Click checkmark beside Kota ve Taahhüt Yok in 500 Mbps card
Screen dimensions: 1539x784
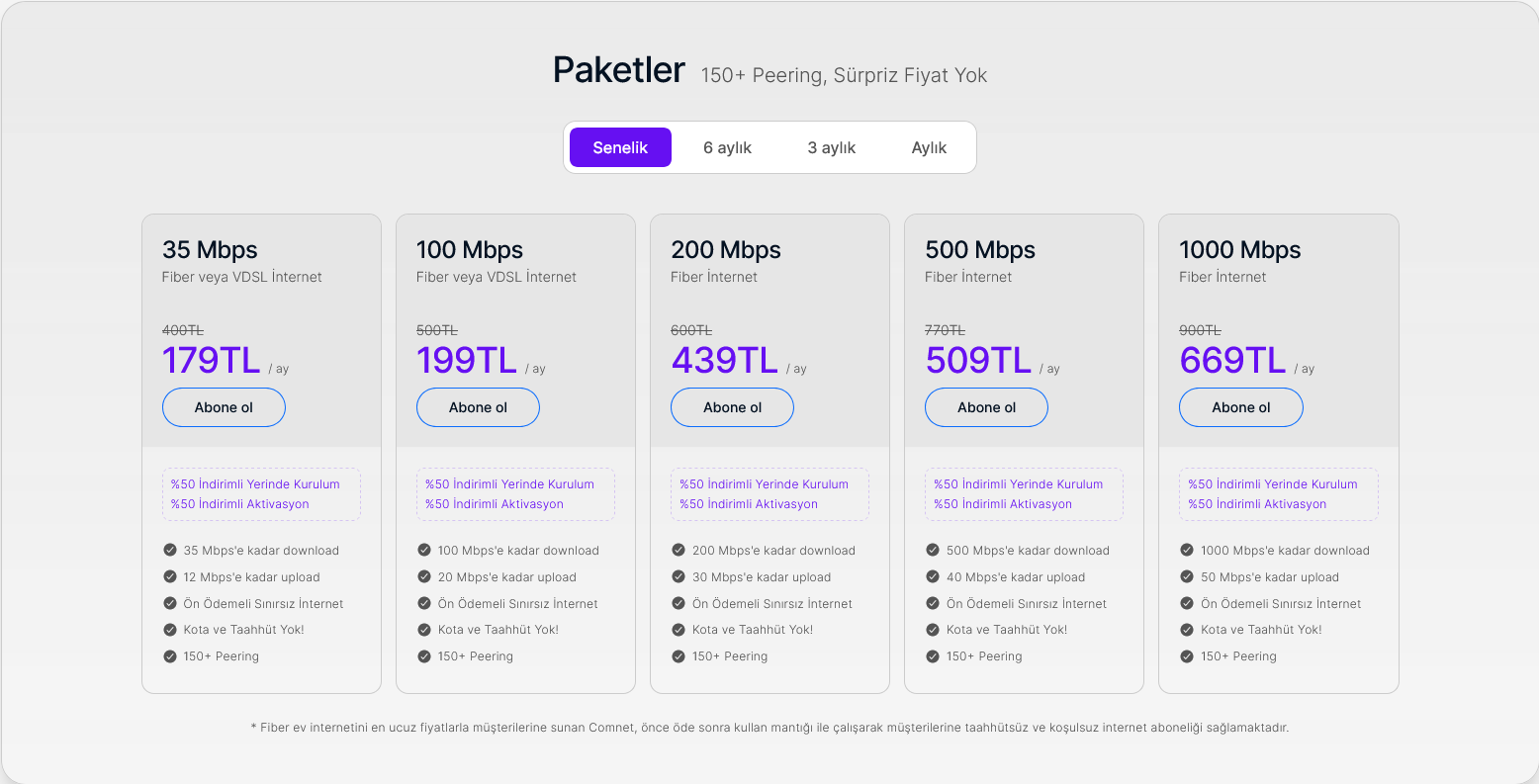click(932, 629)
